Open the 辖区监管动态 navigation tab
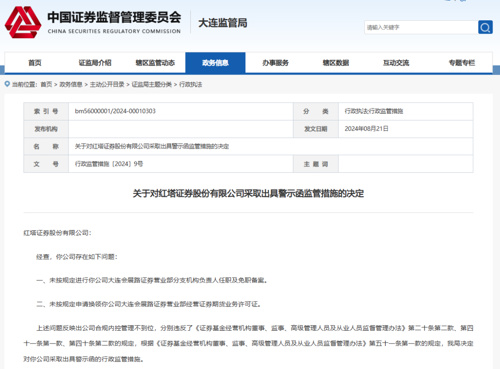Viewport: 500px width, 369px height. tap(155, 63)
